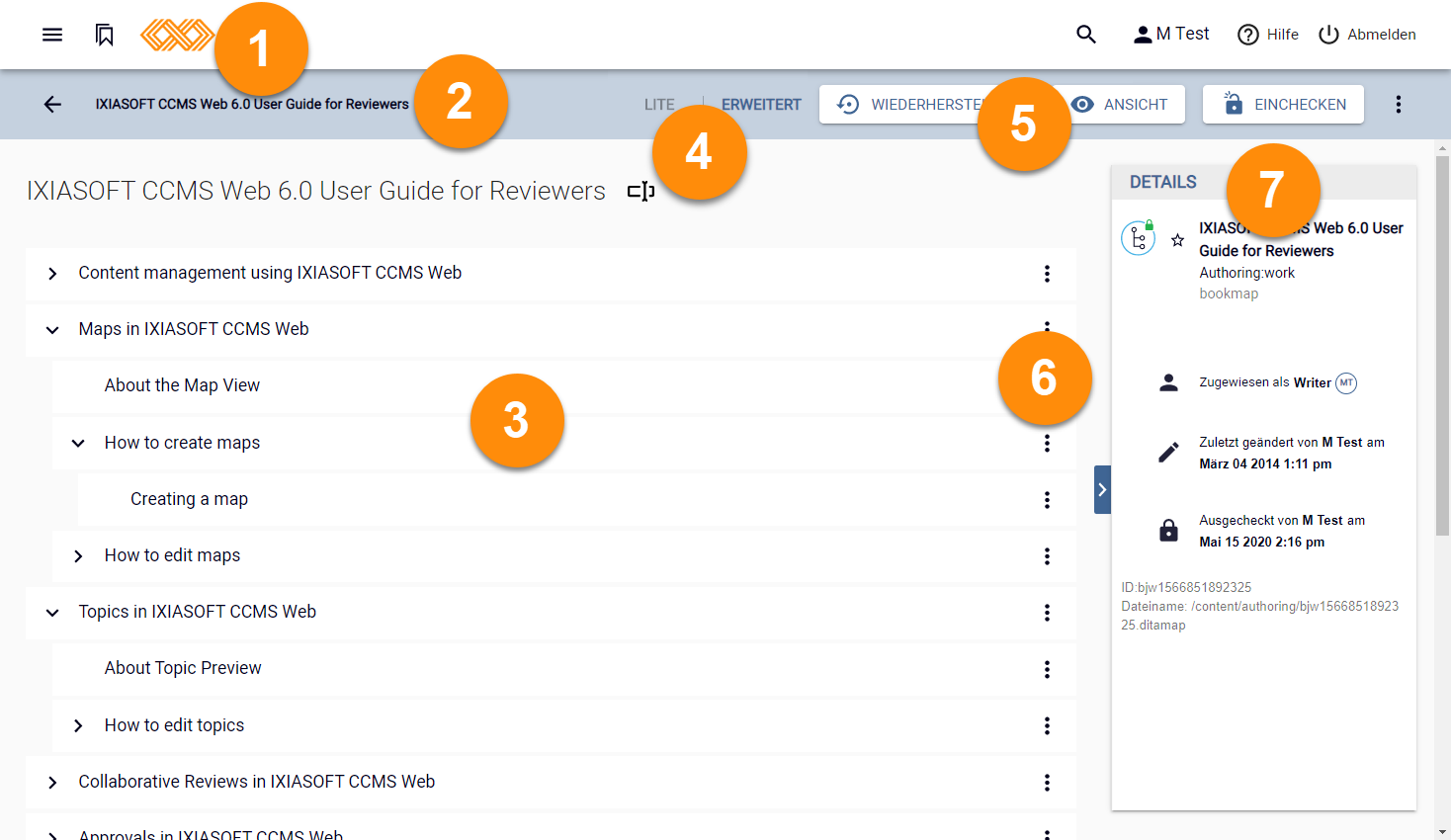Viewport: 1451px width, 840px height.
Task: Go back using the left arrow
Action: (52, 104)
